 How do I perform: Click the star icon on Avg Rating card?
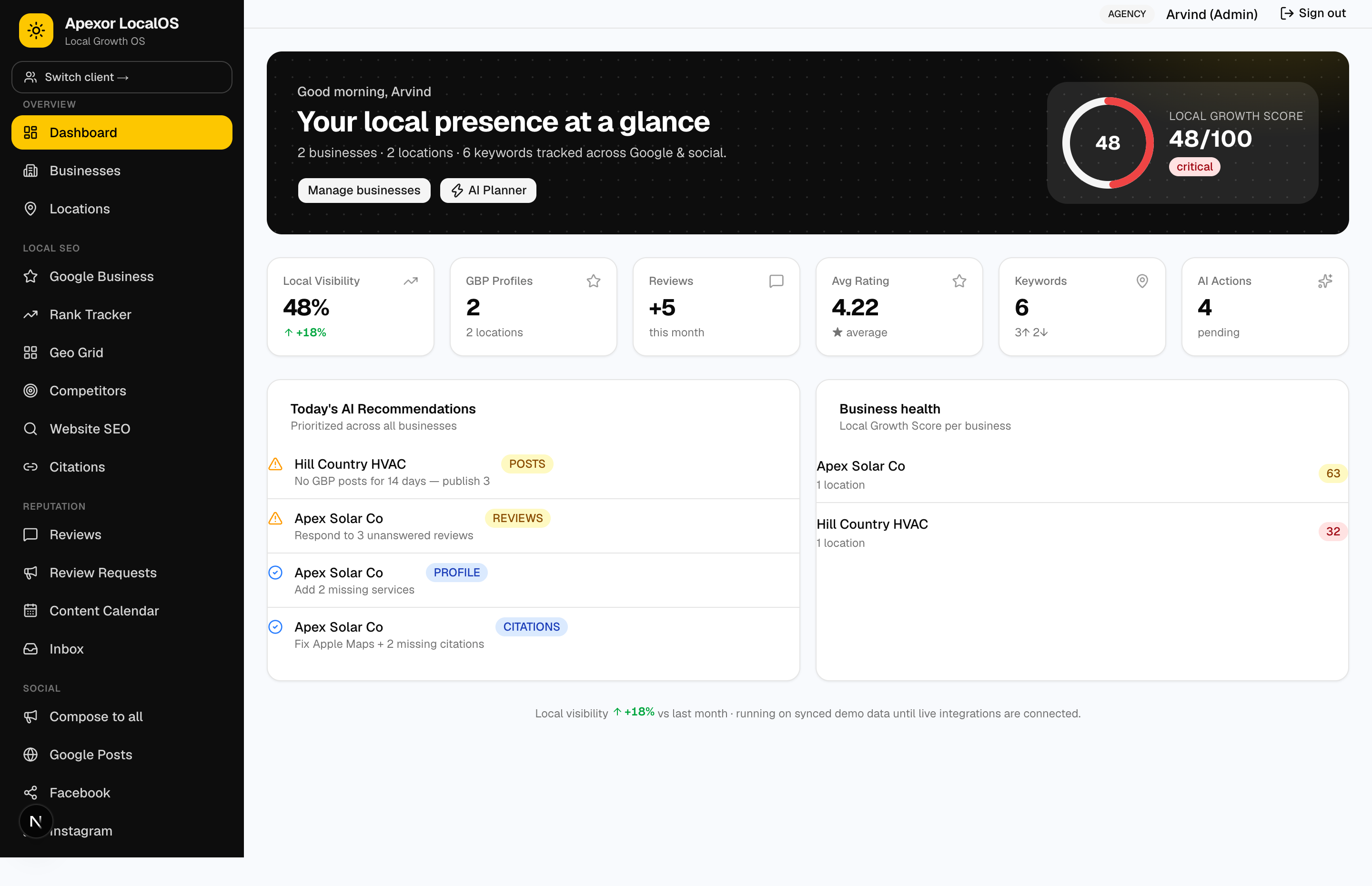tap(959, 281)
